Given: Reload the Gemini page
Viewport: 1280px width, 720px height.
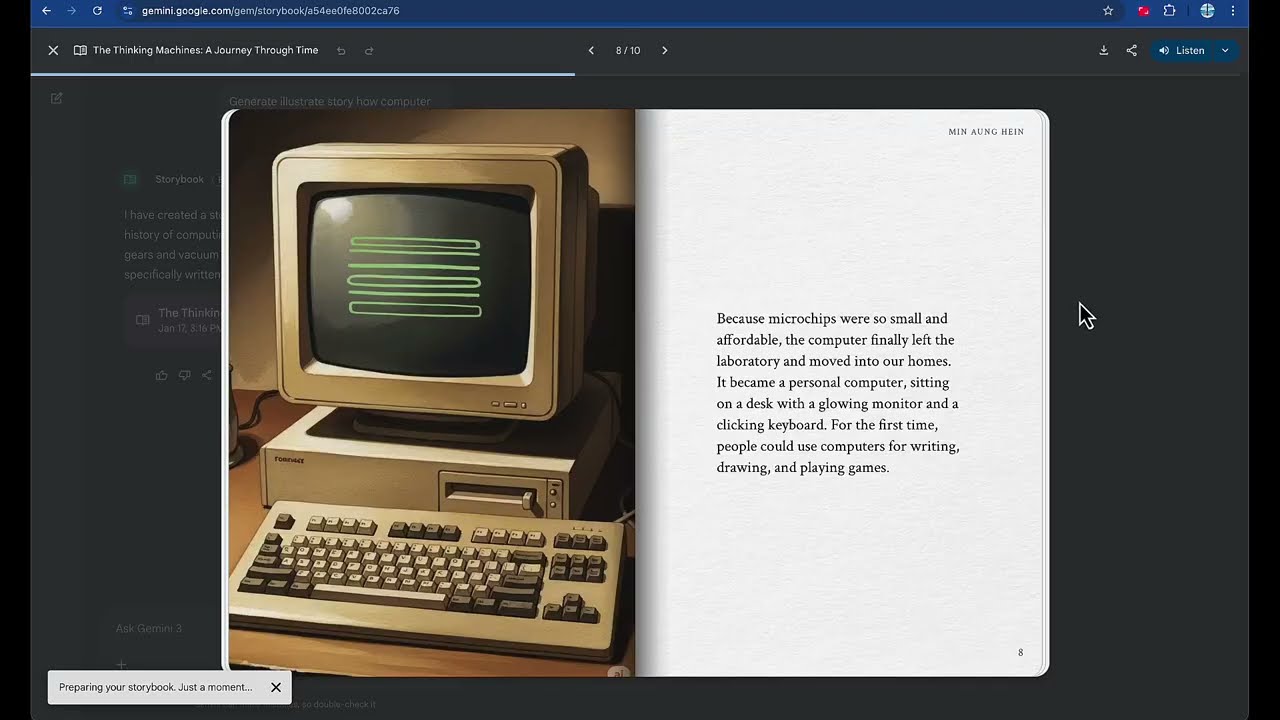Looking at the screenshot, I should (97, 11).
